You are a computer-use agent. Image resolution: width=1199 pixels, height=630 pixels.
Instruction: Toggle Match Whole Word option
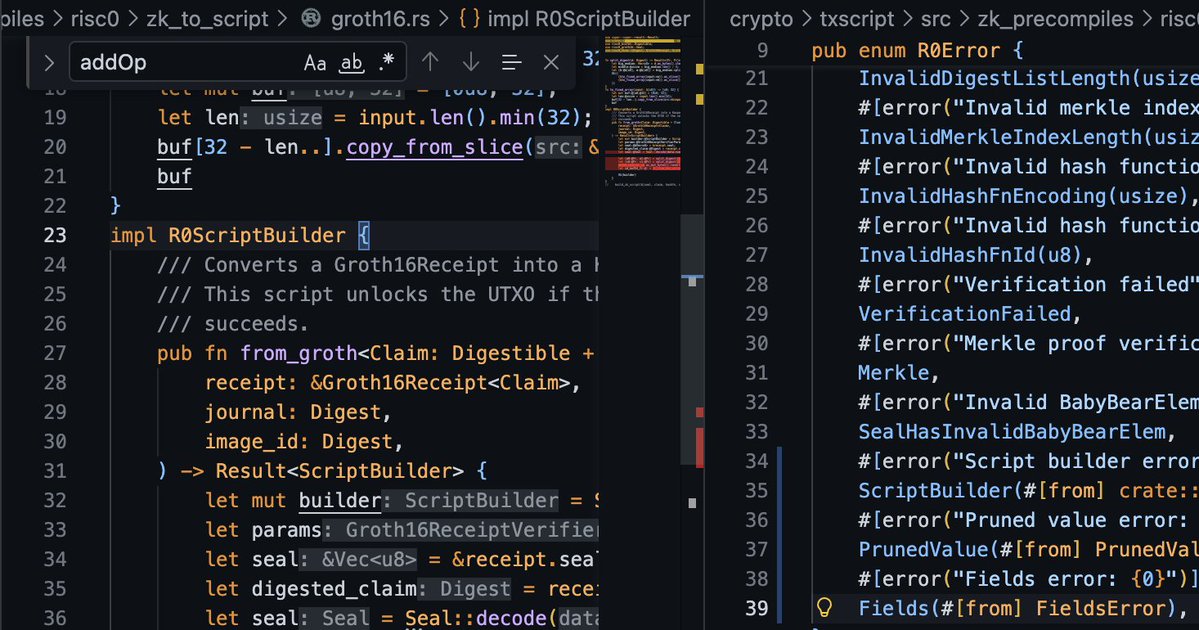tap(351, 63)
